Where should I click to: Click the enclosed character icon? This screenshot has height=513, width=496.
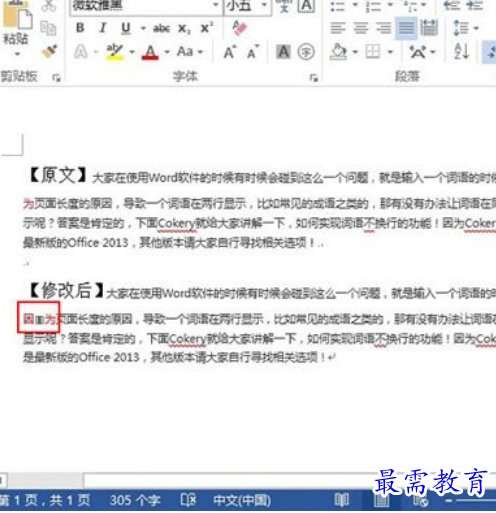(x=306, y=52)
